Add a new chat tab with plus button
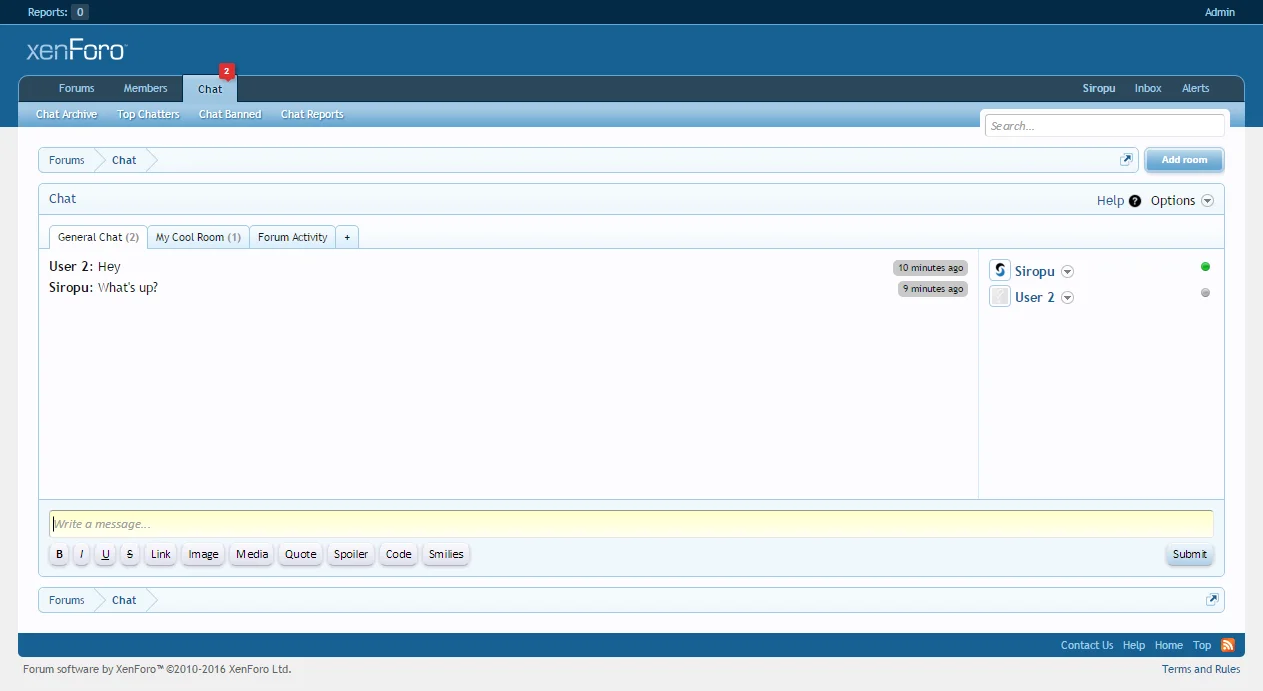This screenshot has width=1263, height=691. tap(347, 237)
